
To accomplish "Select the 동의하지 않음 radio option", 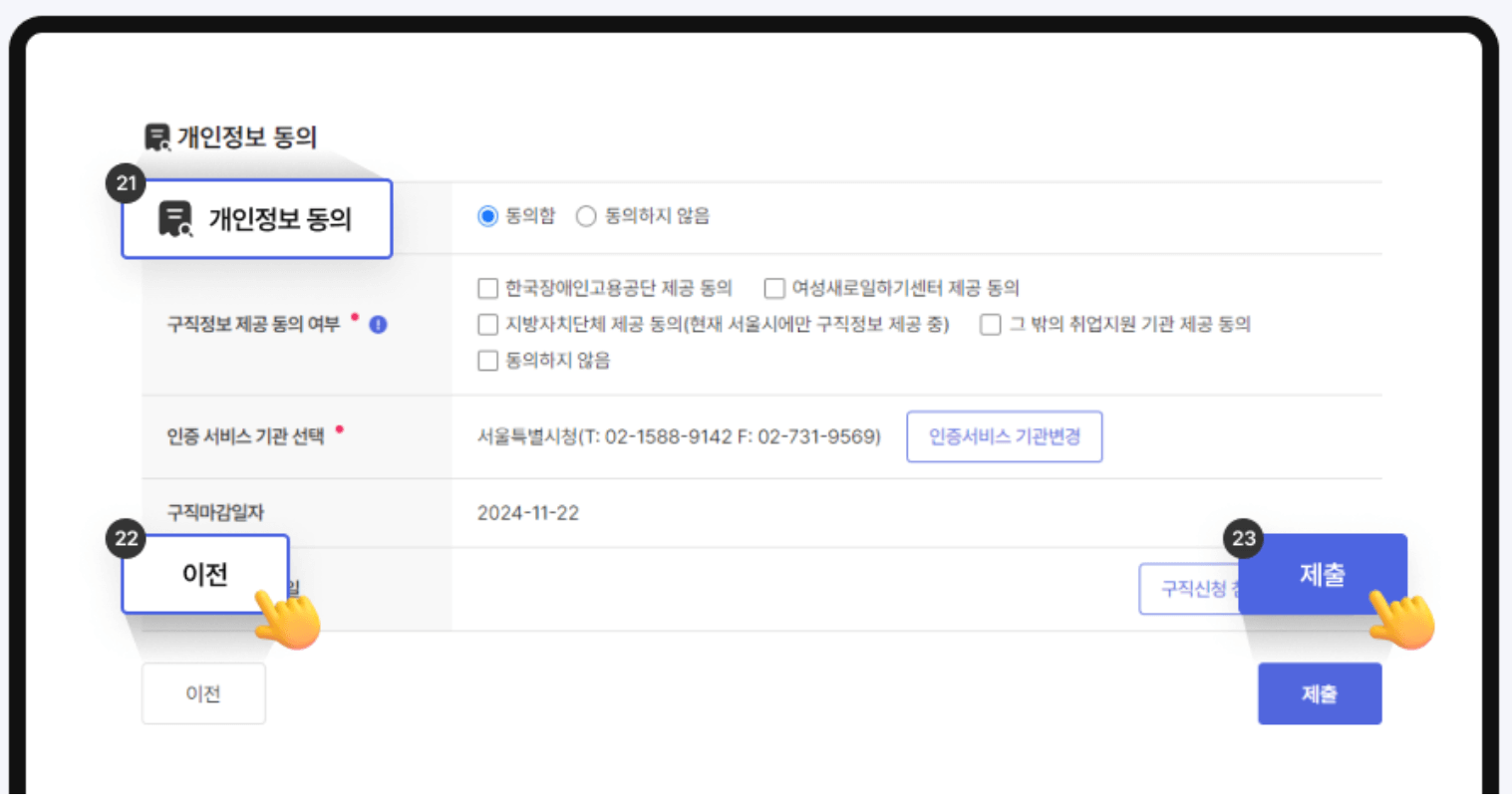I will click(586, 215).
